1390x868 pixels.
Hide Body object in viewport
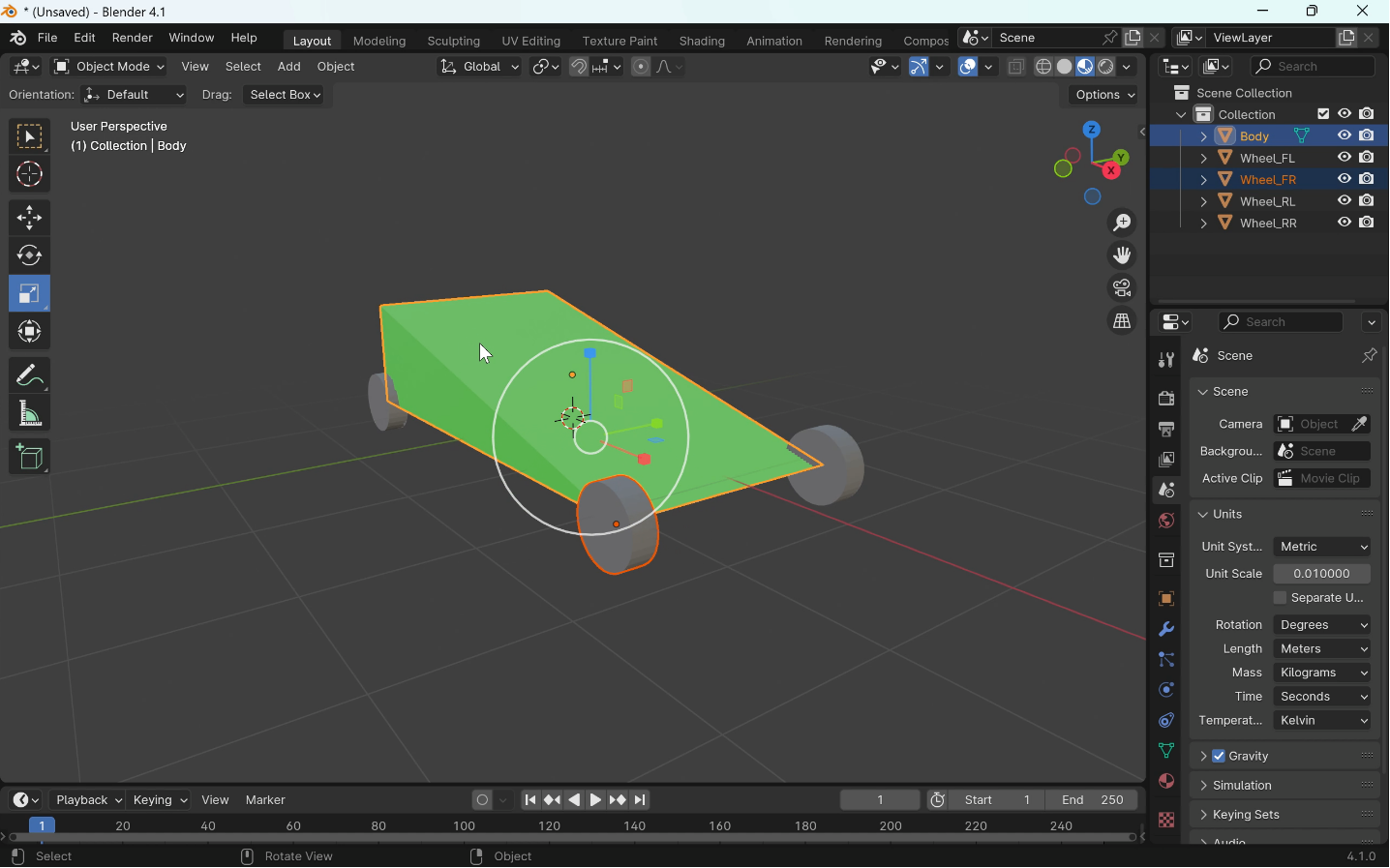click(1345, 136)
